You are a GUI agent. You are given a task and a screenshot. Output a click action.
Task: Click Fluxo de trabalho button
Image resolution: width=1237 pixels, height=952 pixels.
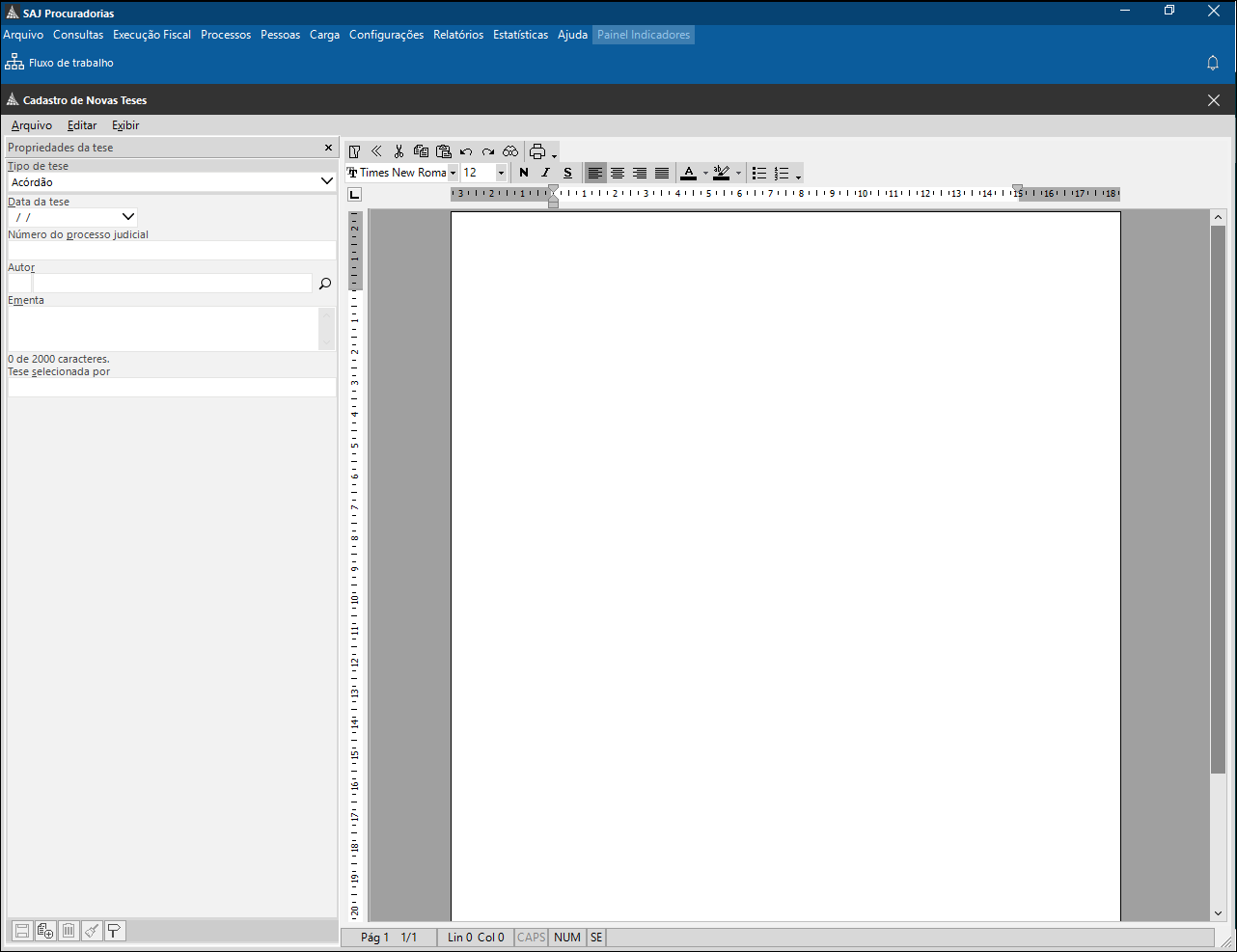point(60,63)
